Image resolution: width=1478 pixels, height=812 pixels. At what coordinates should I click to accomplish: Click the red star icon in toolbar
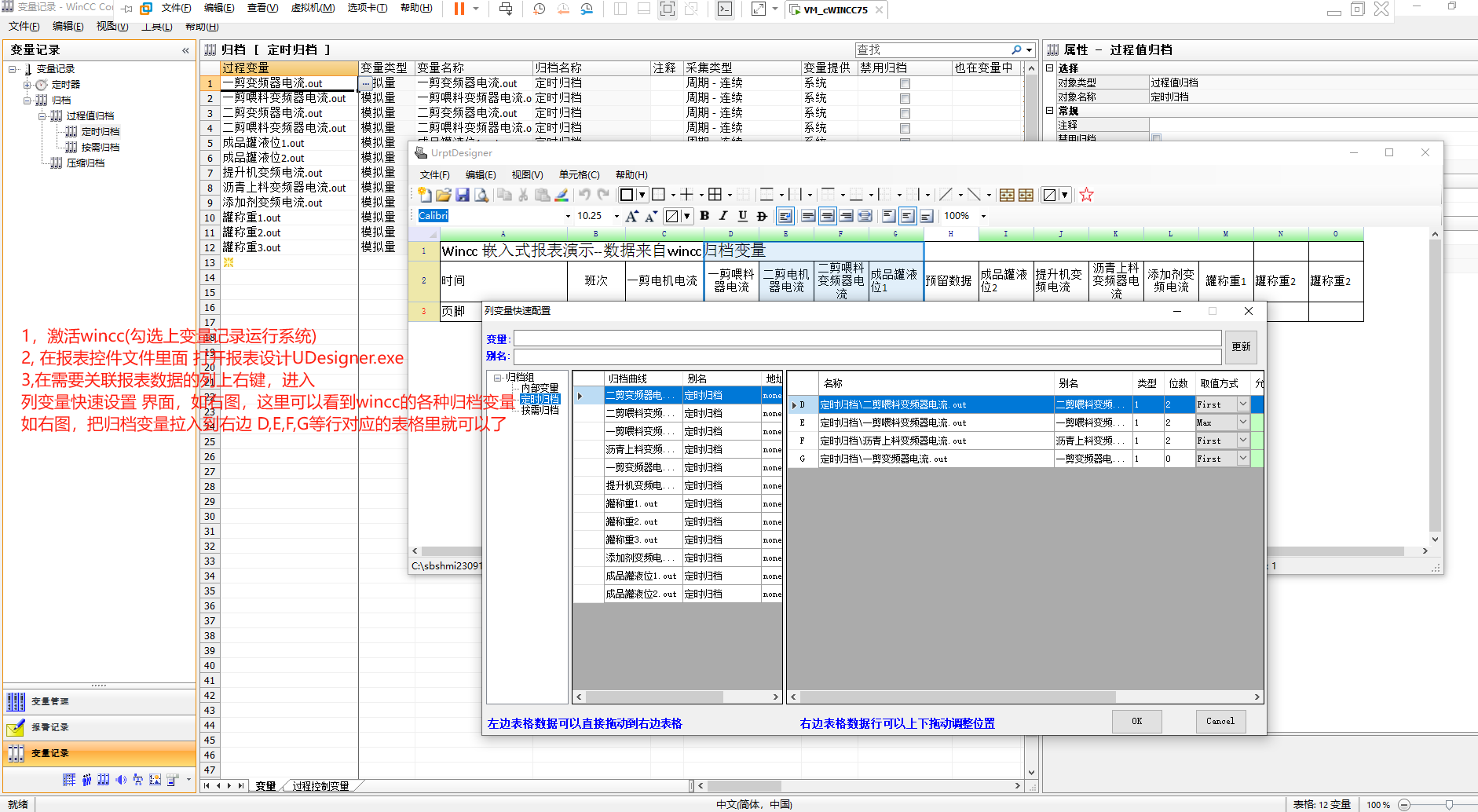[1086, 195]
